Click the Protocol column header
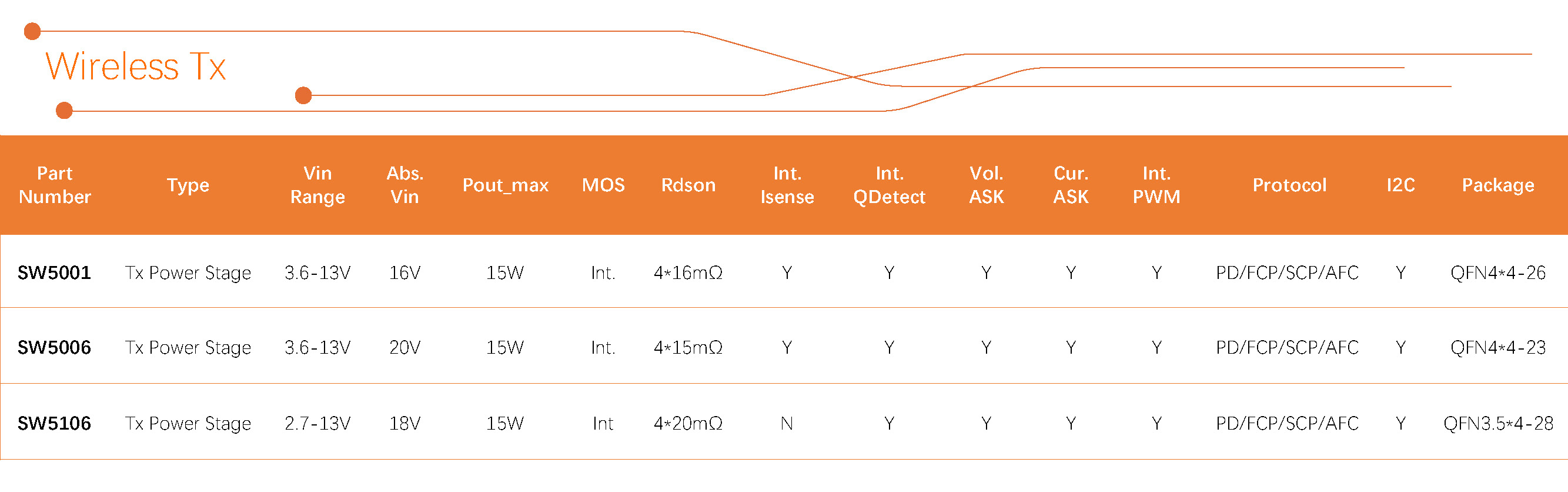Screen dimensions: 1568x492 [x=1289, y=185]
